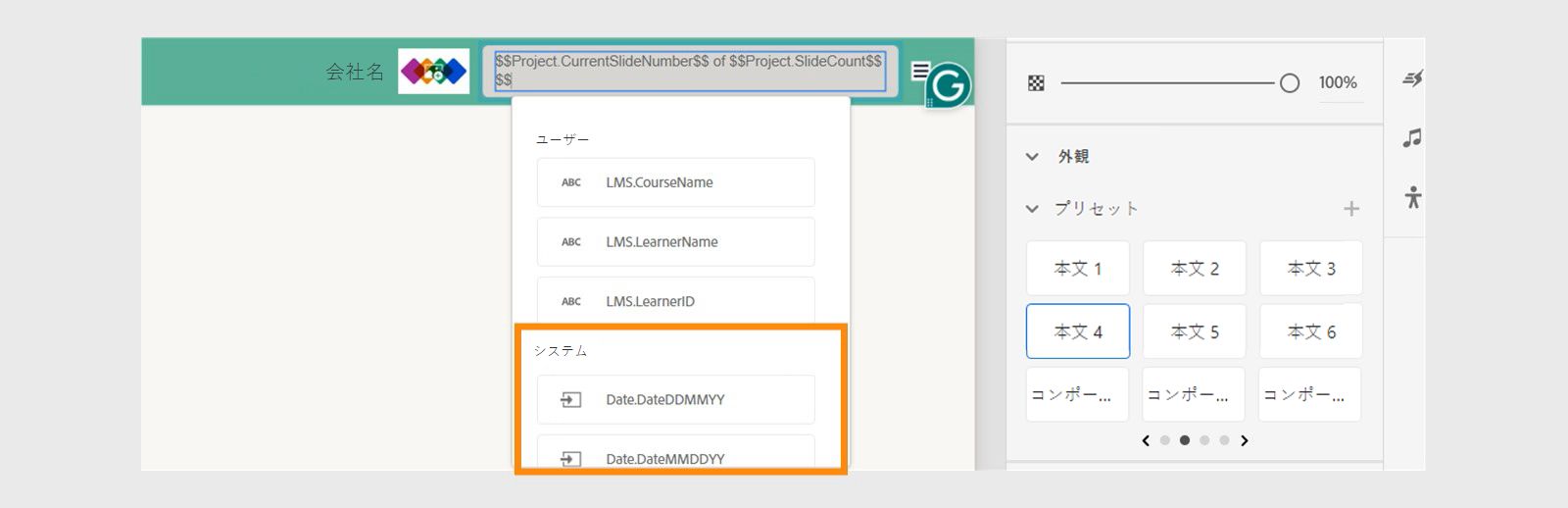Click the ユーザー section heading

[563, 140]
